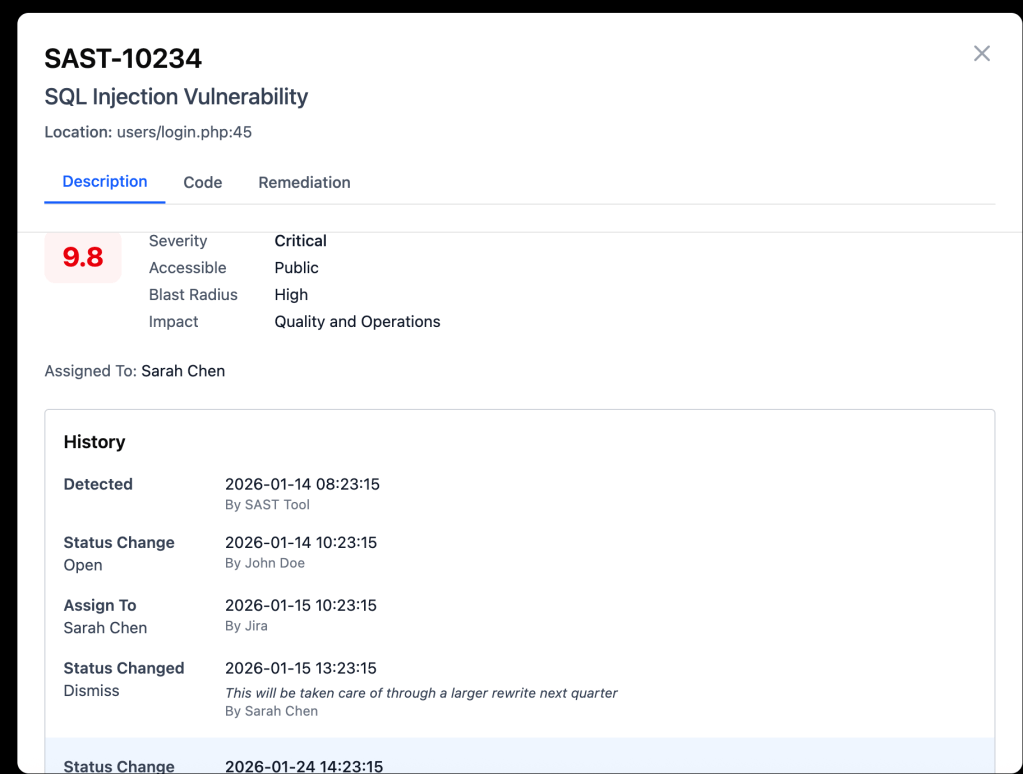Click the SAST-10234 issue ID heading
This screenshot has height=774, width=1023.
click(123, 59)
